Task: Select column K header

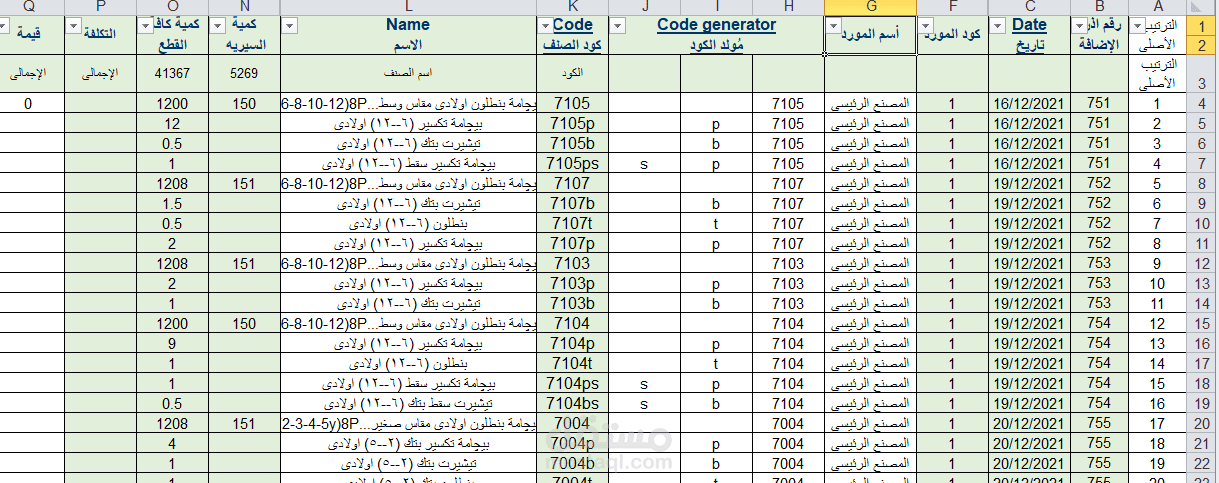Action: click(572, 8)
